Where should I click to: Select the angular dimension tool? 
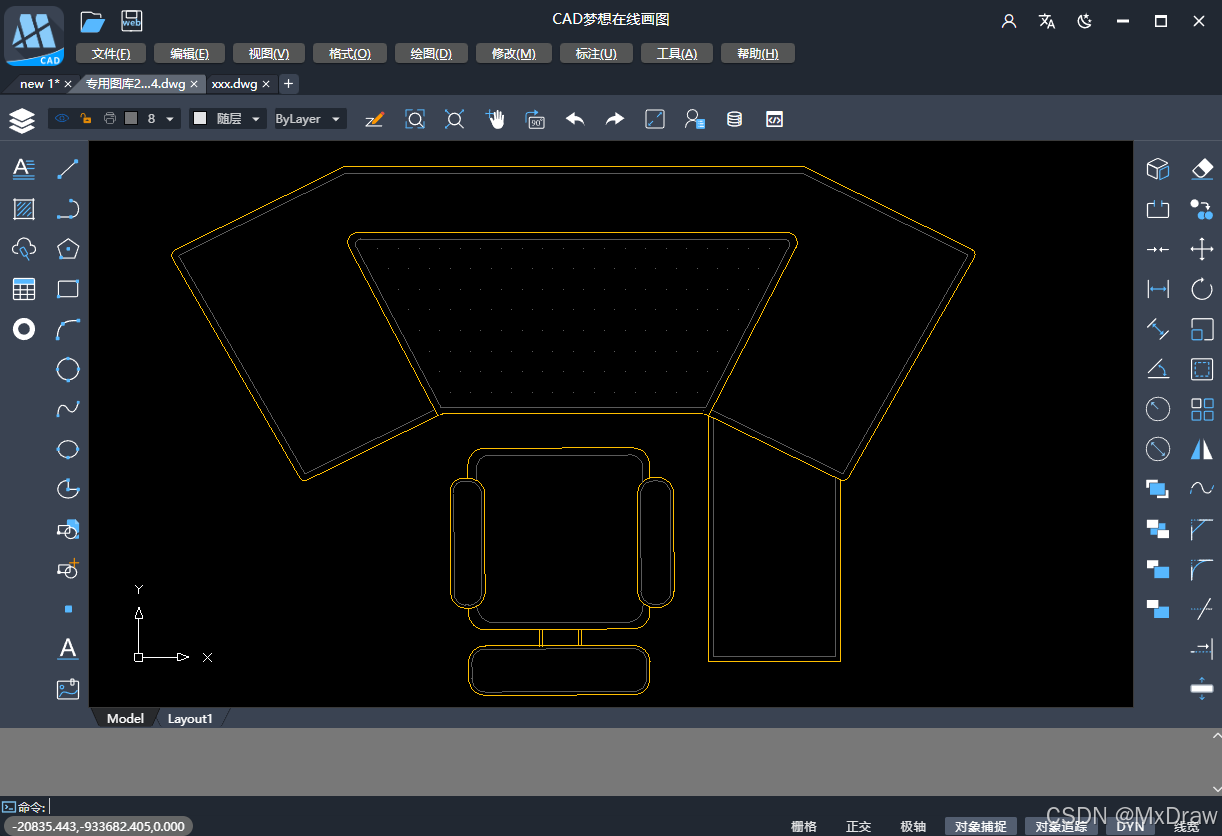point(1158,369)
